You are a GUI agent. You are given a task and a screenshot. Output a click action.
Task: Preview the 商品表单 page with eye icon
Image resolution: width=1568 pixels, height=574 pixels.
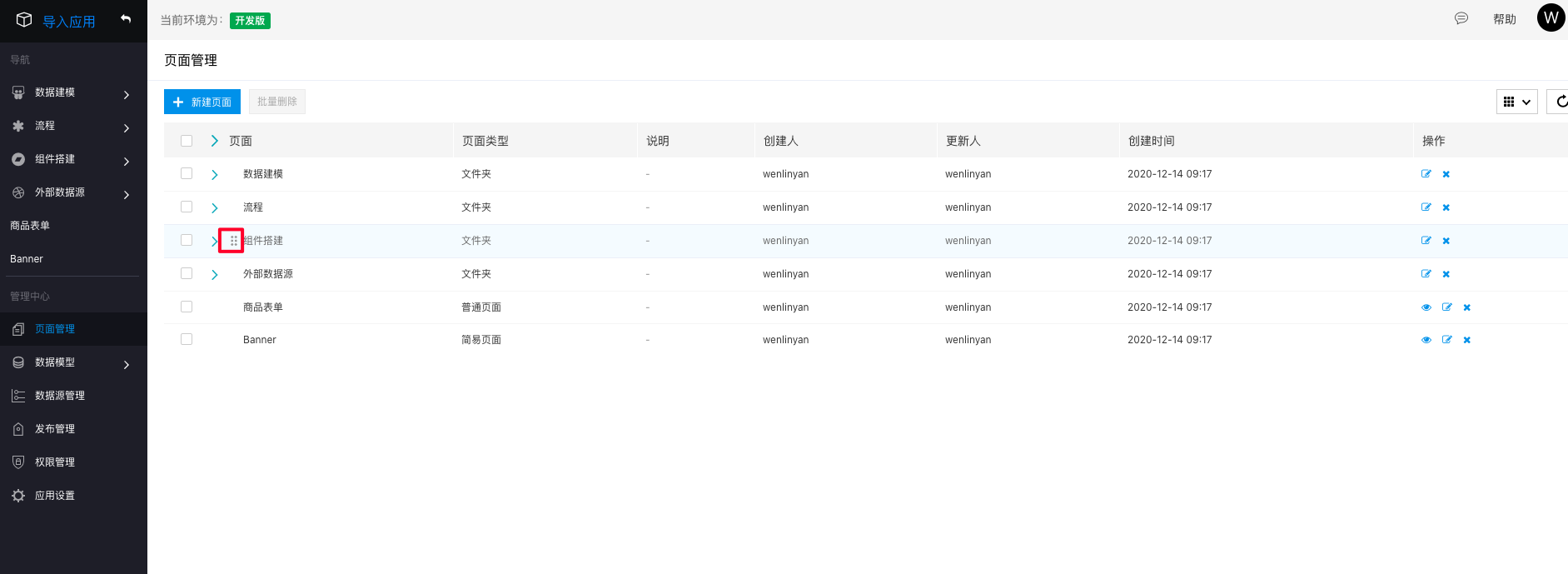click(1426, 307)
